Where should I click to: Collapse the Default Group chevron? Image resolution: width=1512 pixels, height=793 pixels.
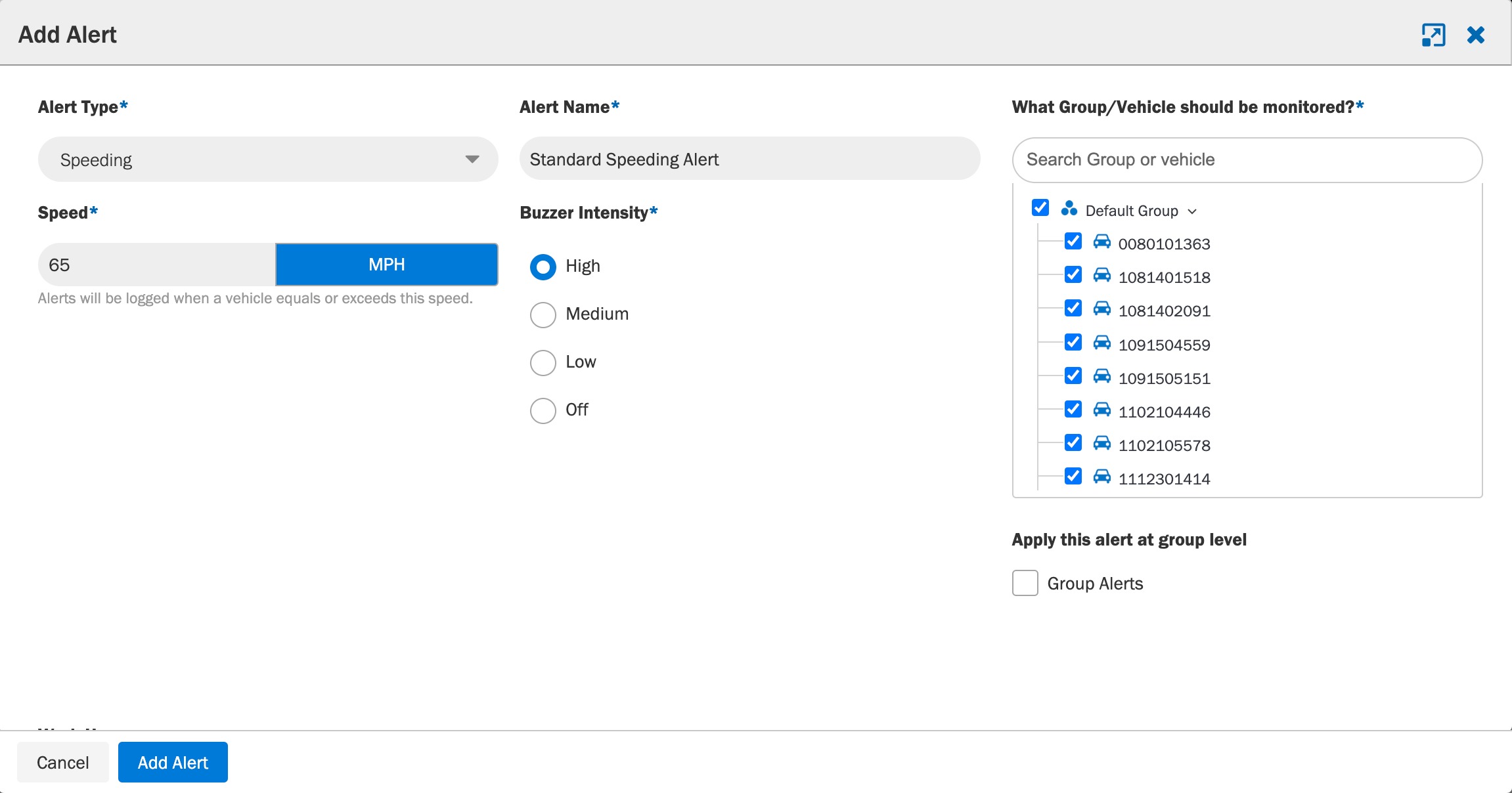click(x=1192, y=211)
